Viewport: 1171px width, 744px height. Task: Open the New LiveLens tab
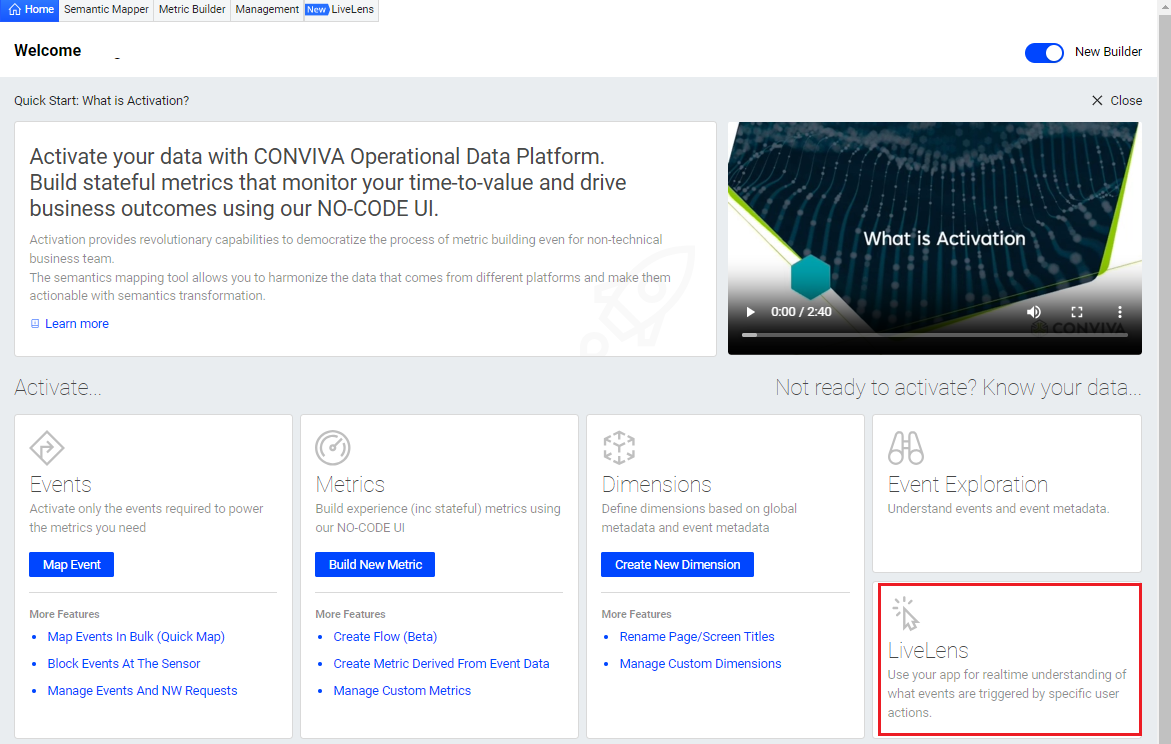[341, 10]
